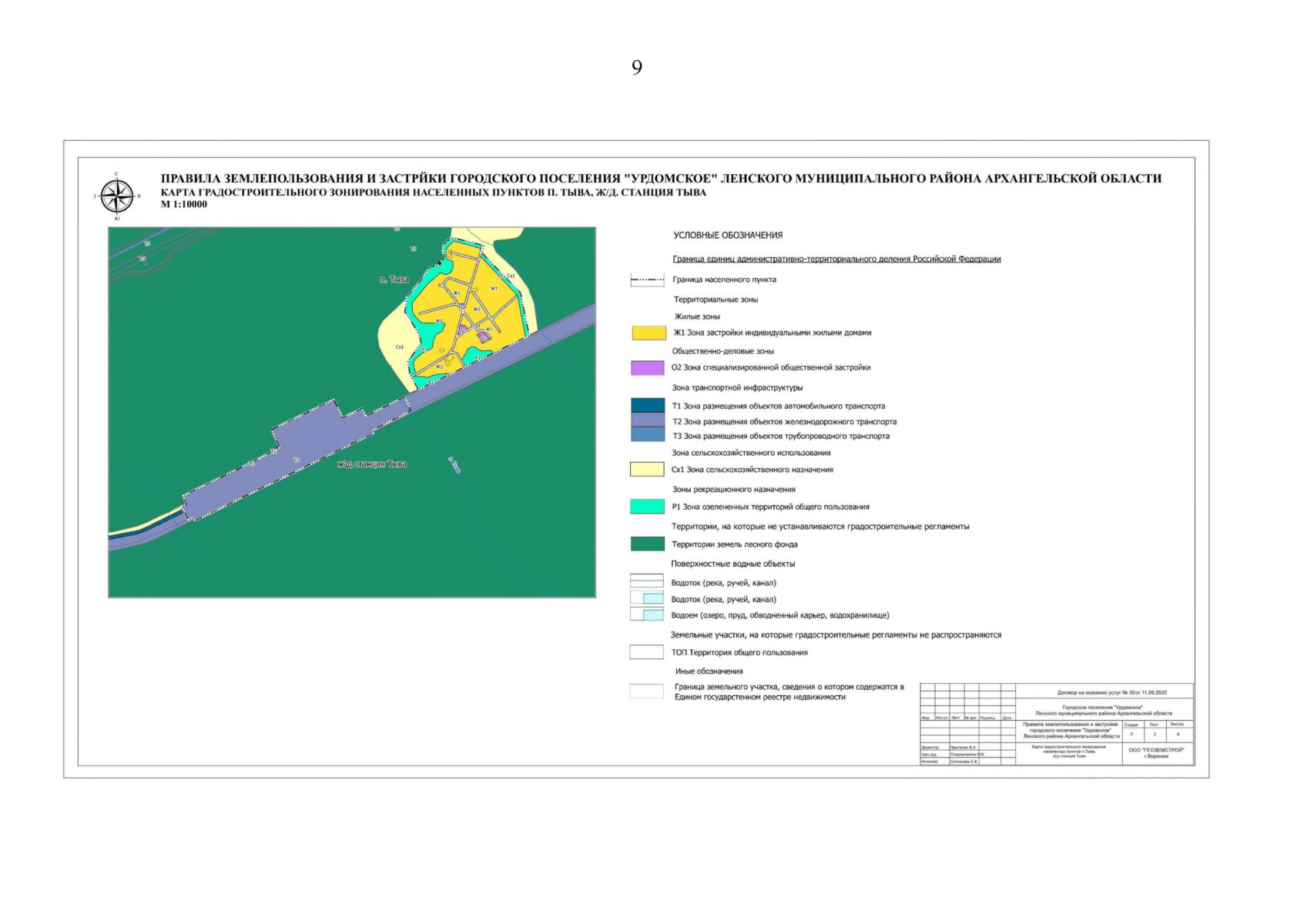The height and width of the screenshot is (924, 1307).
Task: Click the 'Территориальные зоны' heading
Action: [x=715, y=300]
